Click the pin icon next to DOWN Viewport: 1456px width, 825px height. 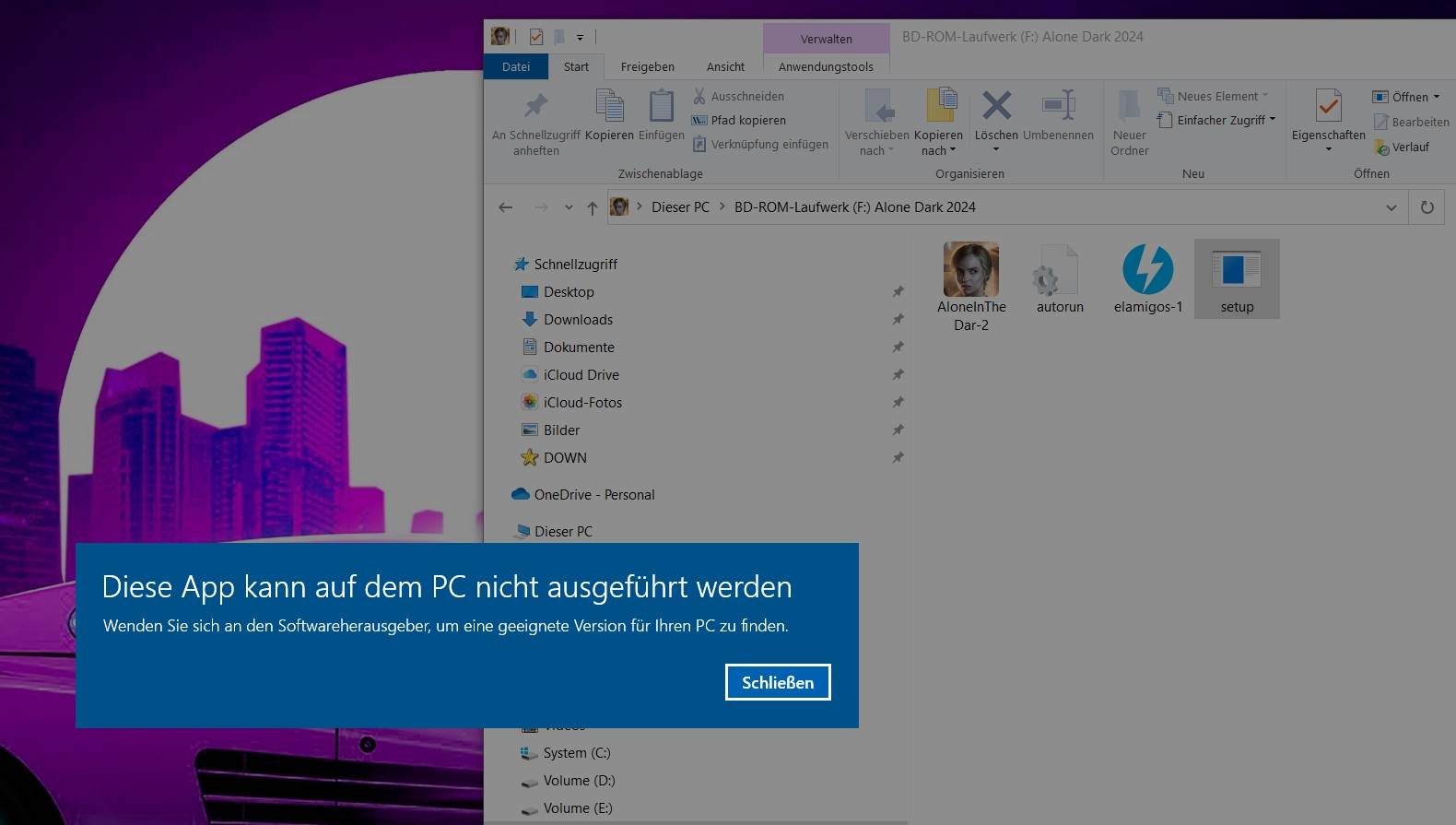click(898, 458)
